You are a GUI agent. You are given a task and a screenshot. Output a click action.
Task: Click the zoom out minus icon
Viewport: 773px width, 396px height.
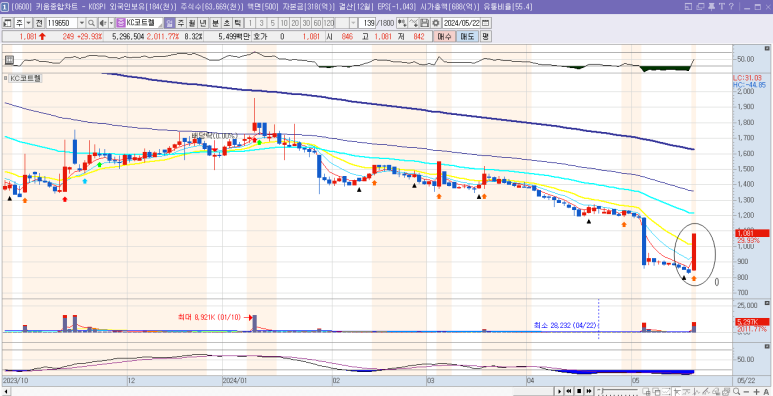(746, 392)
